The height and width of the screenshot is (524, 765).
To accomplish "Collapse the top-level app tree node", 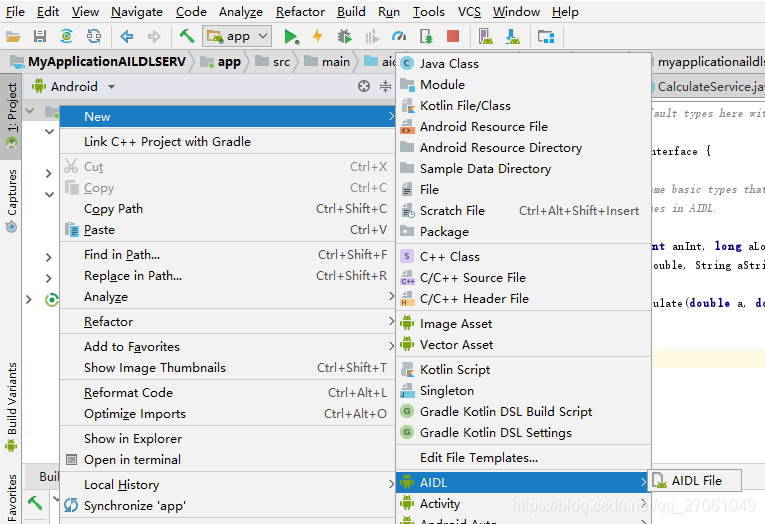I will pyautogui.click(x=30, y=111).
